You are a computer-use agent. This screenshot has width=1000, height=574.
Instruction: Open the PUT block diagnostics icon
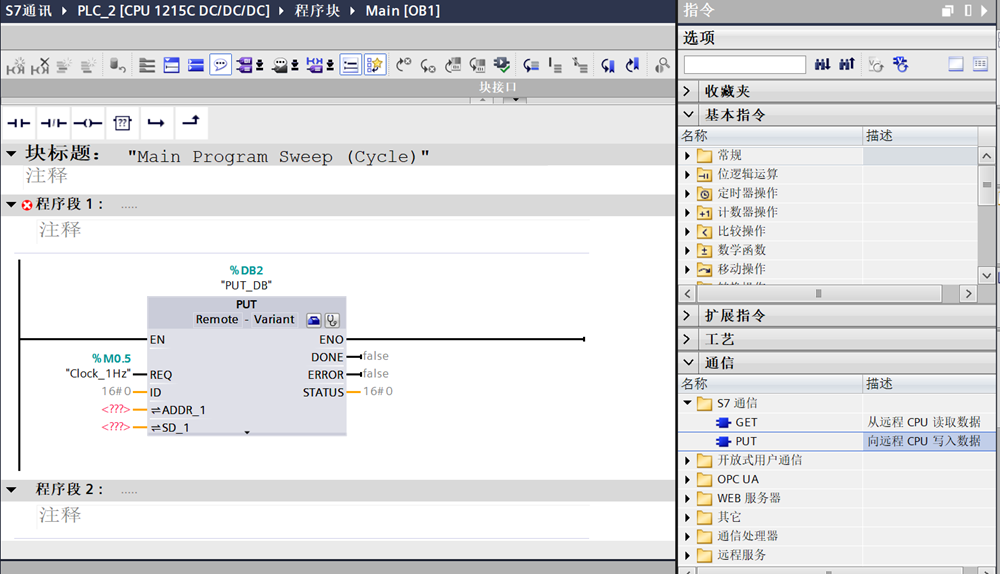pos(332,320)
